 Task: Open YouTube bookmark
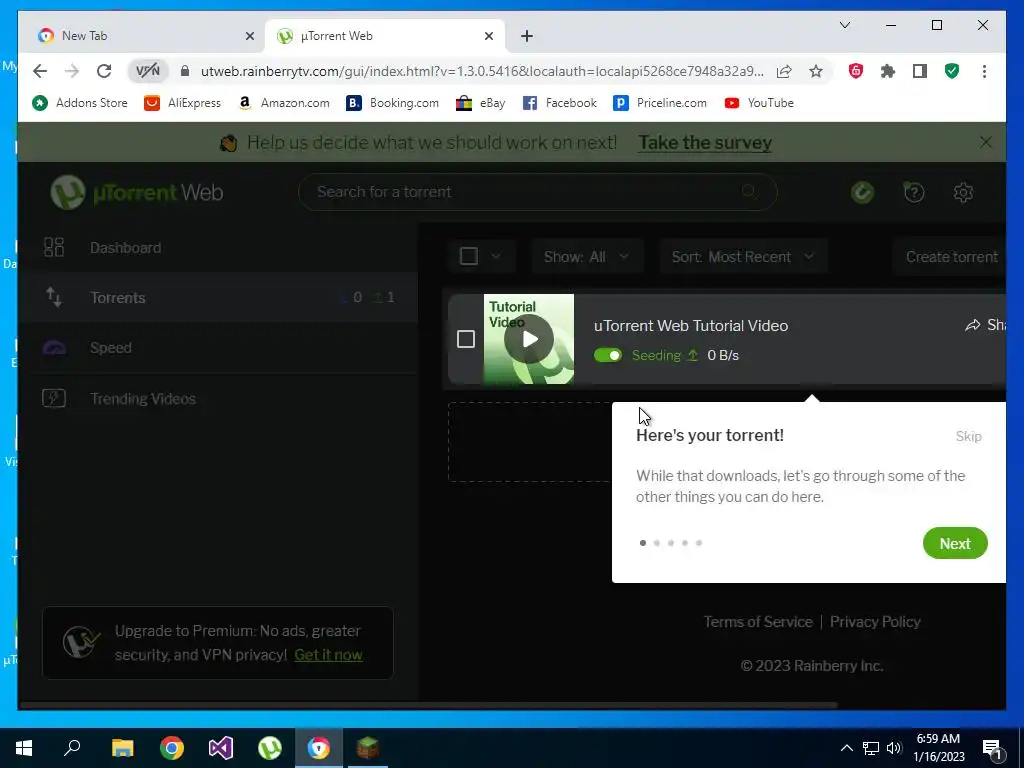tap(759, 103)
